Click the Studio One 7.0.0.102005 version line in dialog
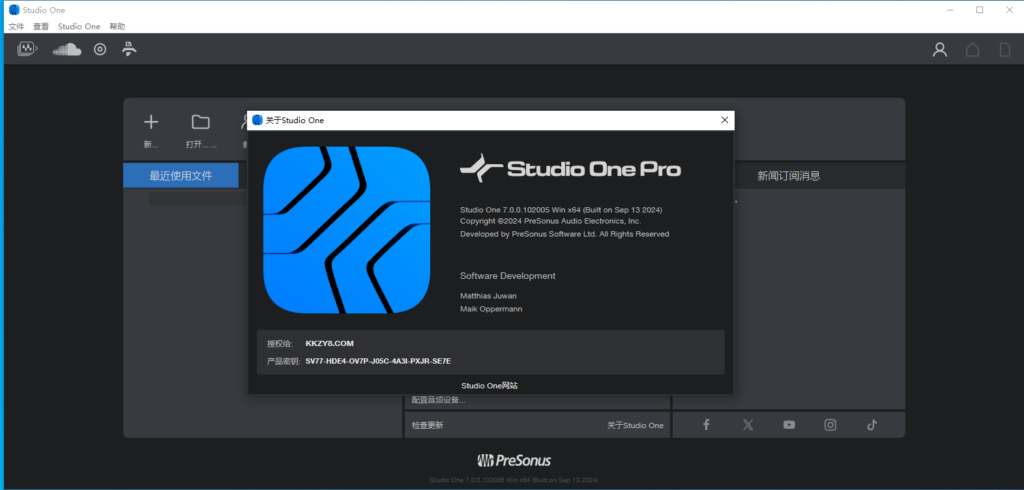 562,210
